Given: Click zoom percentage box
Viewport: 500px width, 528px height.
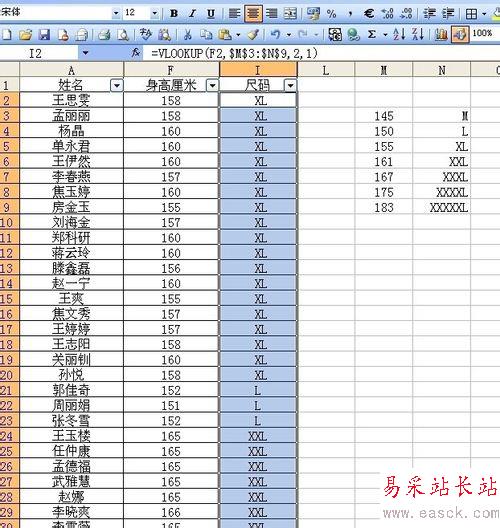Looking at the screenshot, I should [483, 33].
